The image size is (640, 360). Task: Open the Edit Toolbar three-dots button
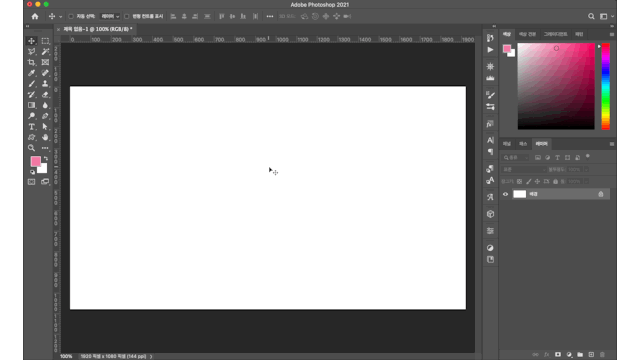(45, 148)
